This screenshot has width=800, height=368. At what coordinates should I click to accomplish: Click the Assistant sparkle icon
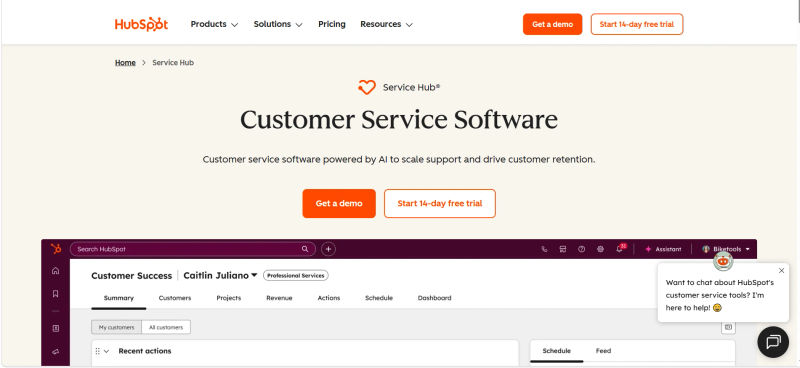click(x=648, y=249)
